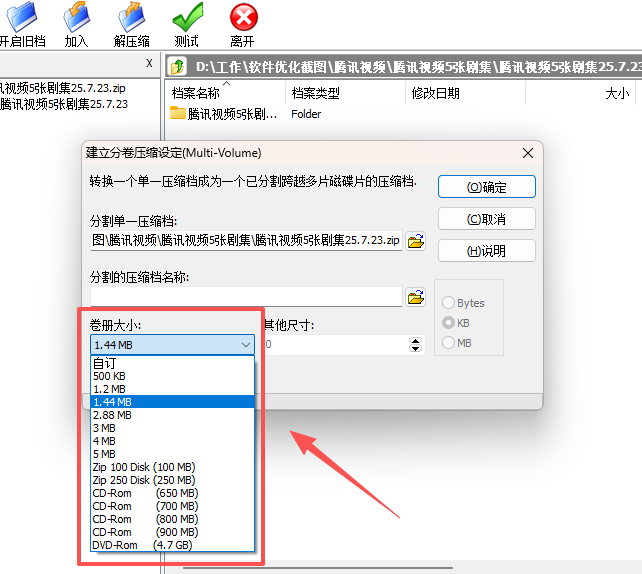
Task: Click the 分割的压缩档名称 text field
Action: point(246,297)
